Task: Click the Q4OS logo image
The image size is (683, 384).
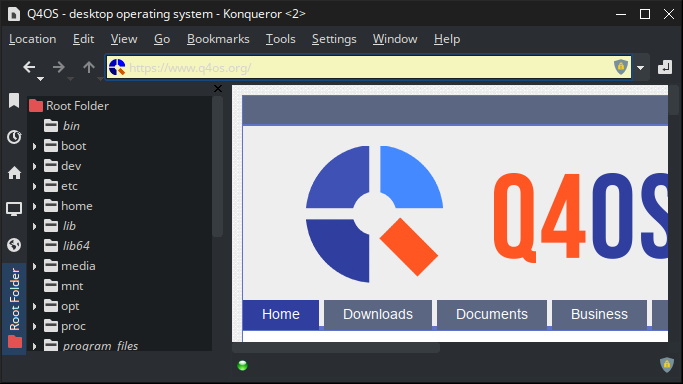Action: coord(375,214)
